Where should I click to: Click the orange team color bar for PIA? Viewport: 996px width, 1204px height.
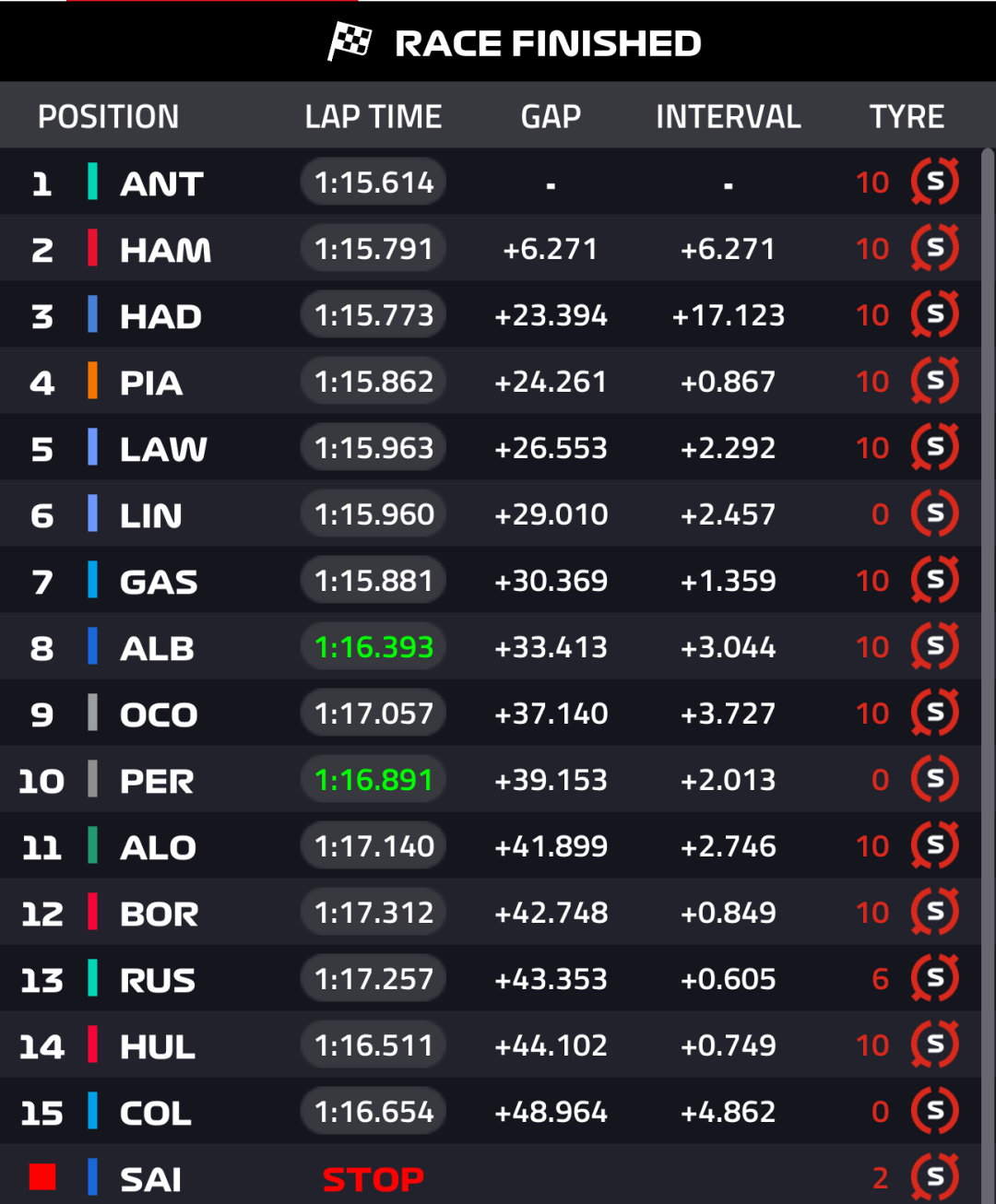click(x=92, y=381)
